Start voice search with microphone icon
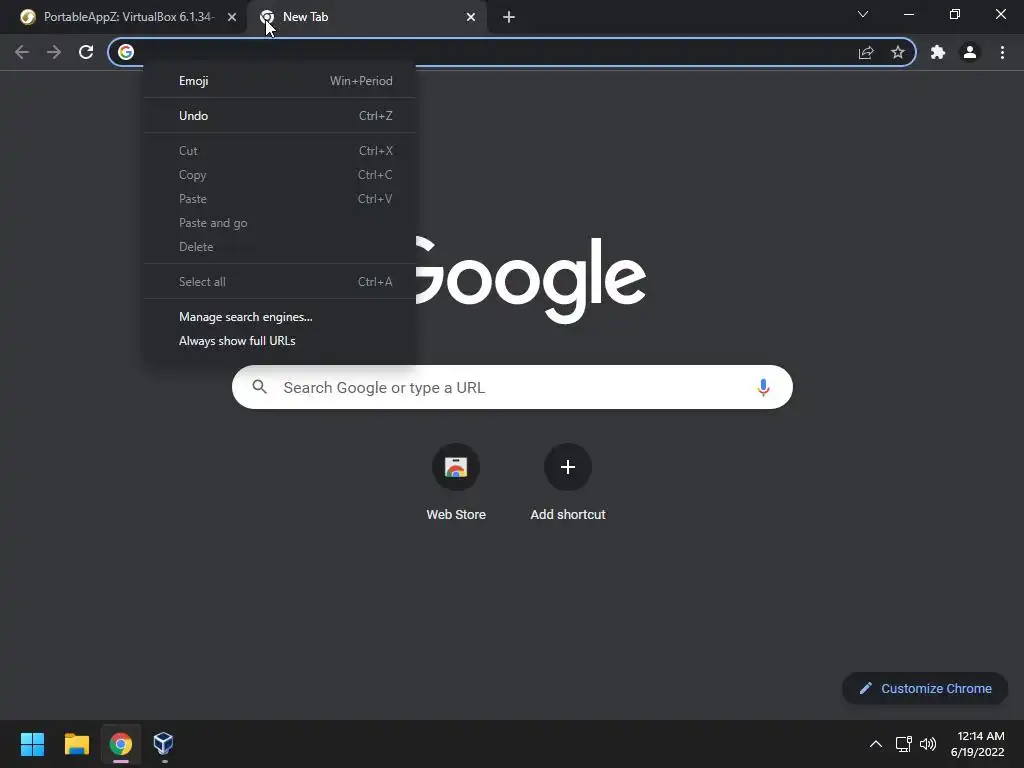 (763, 387)
